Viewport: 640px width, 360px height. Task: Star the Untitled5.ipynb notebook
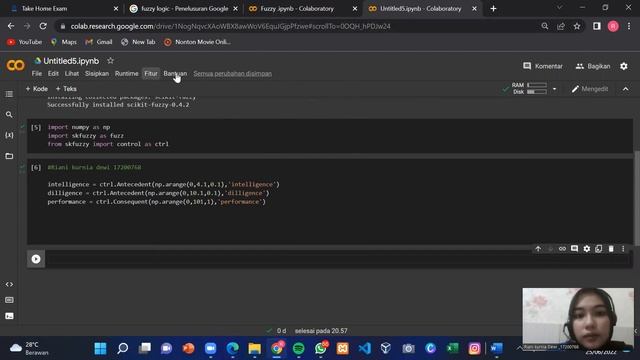[x=110, y=61]
